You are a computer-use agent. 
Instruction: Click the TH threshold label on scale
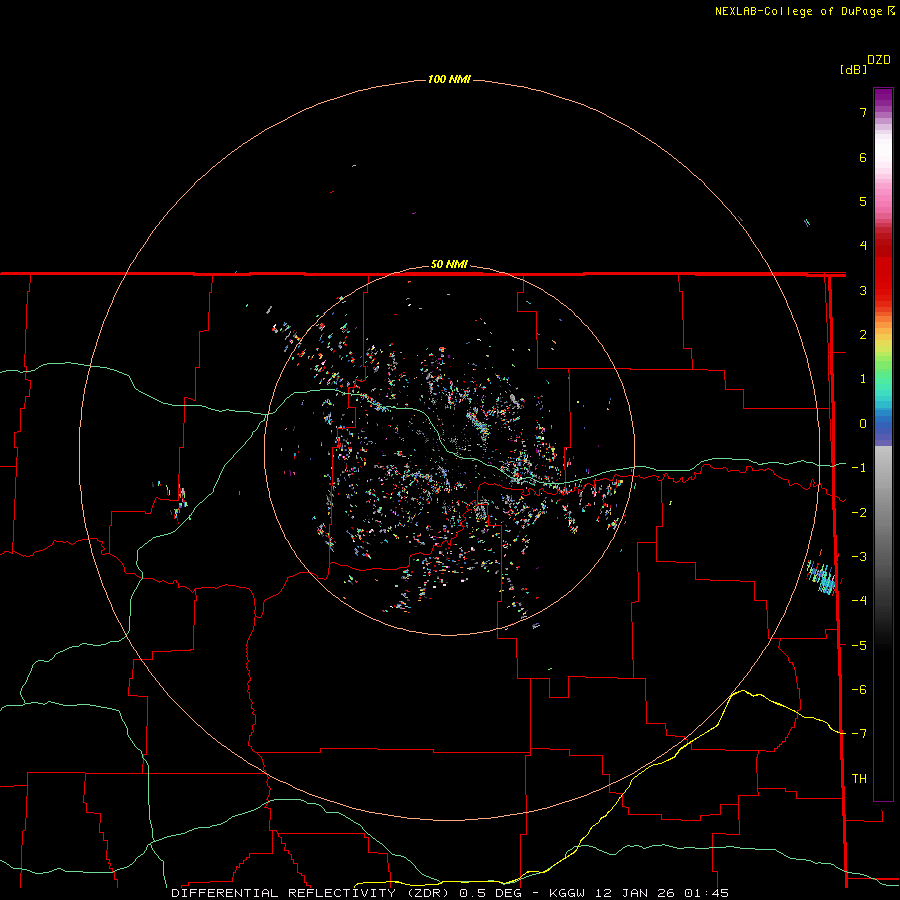859,779
